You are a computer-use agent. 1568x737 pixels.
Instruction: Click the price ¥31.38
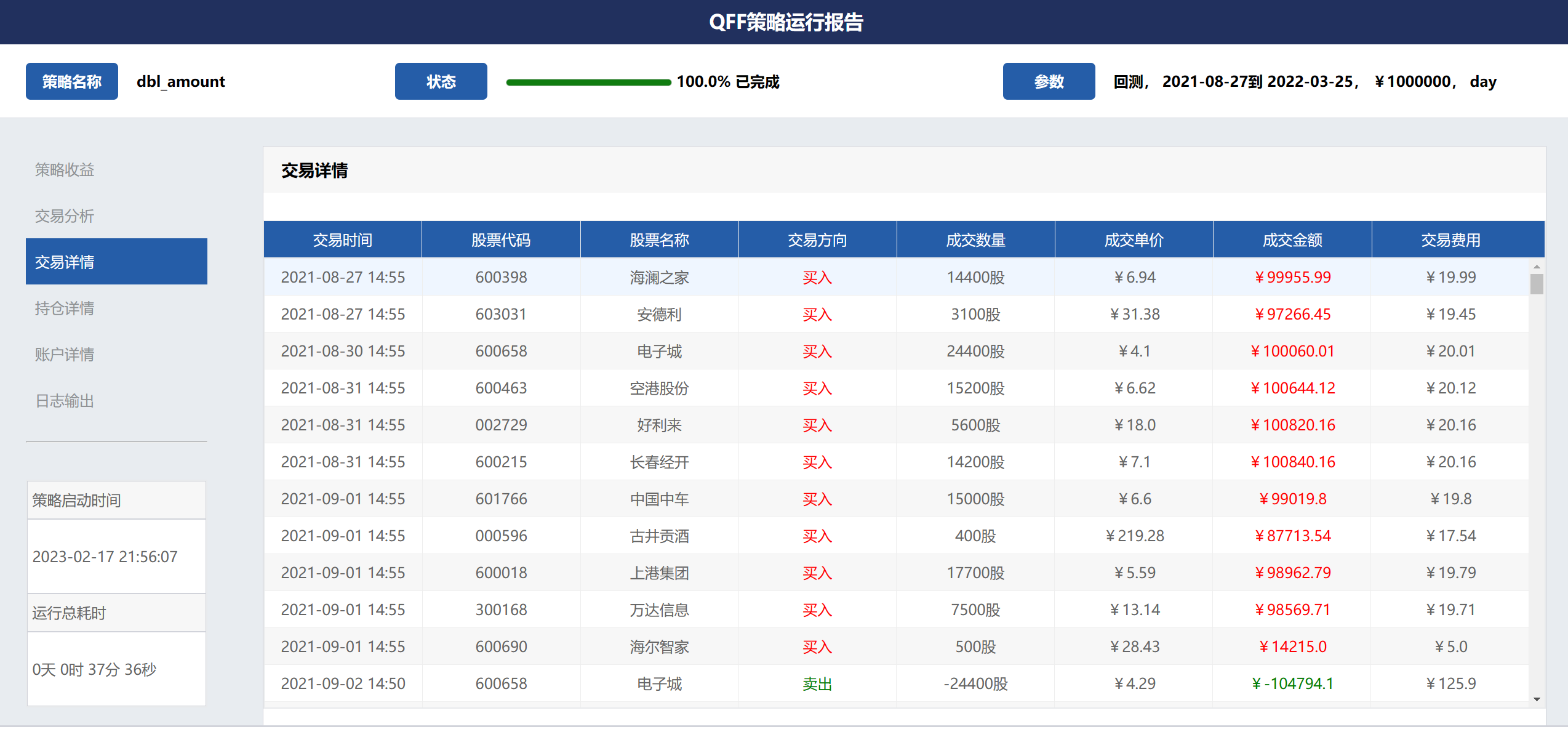(1134, 314)
